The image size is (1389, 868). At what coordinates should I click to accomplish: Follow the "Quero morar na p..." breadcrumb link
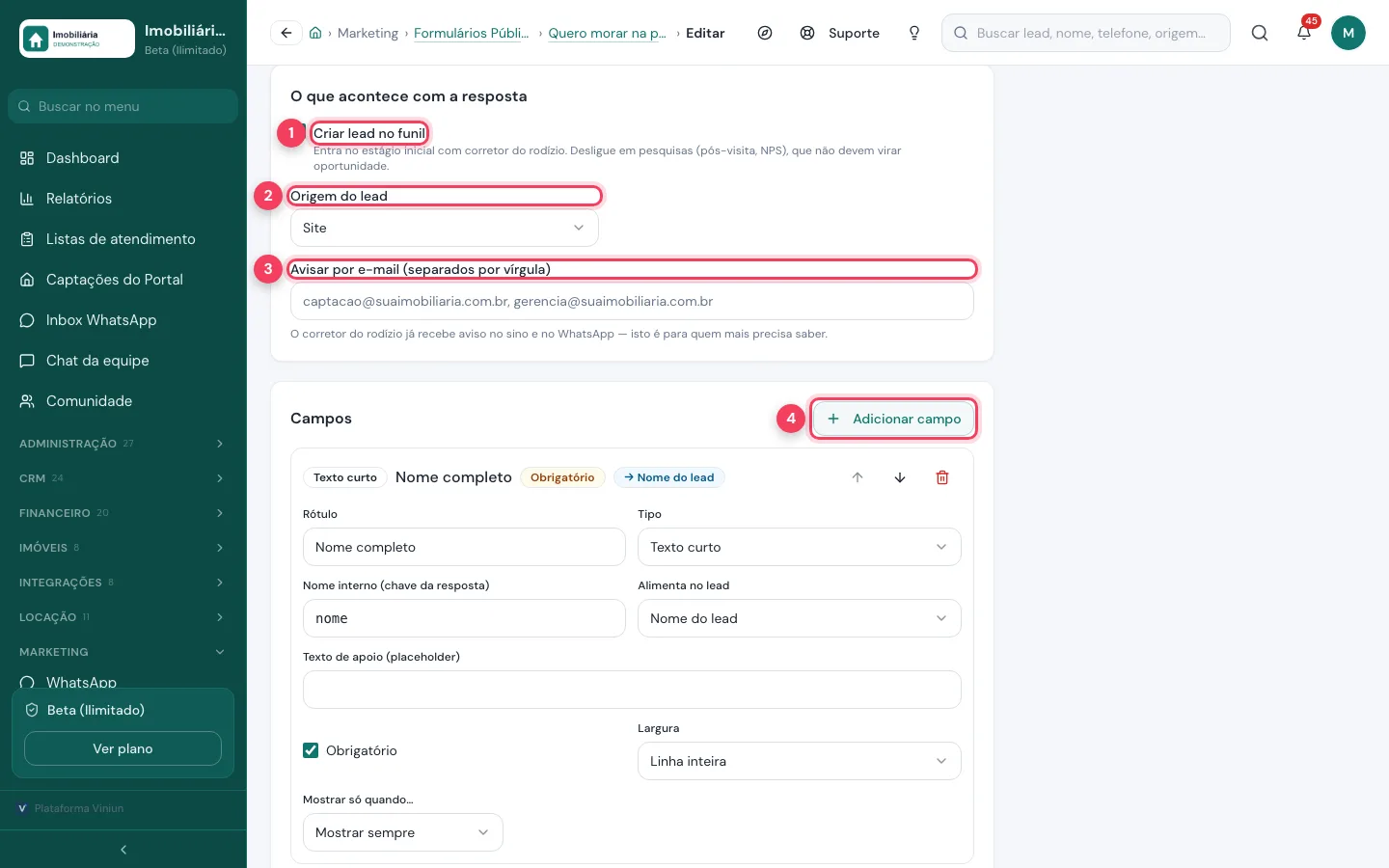pos(608,33)
